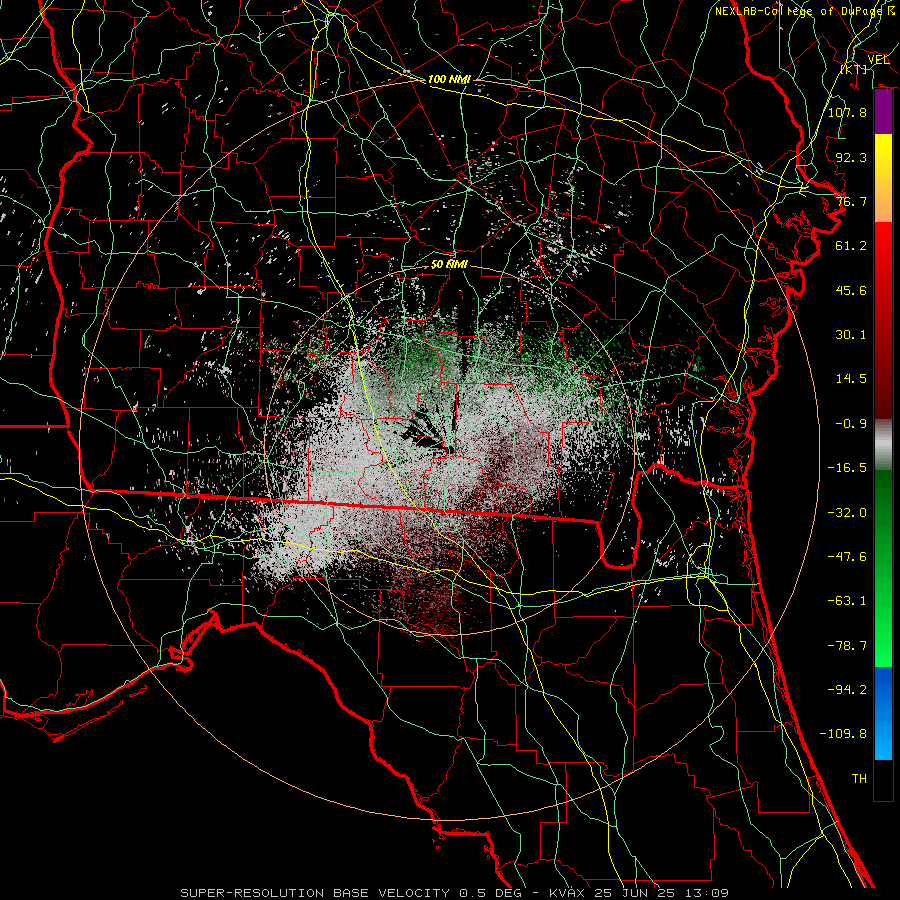The height and width of the screenshot is (900, 900).
Task: Click the Super-Resolution Base Velocity caption at the bottom
Action: (454, 893)
